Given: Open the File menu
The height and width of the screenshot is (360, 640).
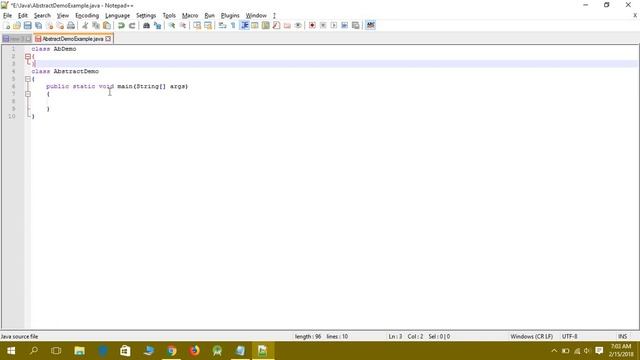Looking at the screenshot, I should 7,16.
